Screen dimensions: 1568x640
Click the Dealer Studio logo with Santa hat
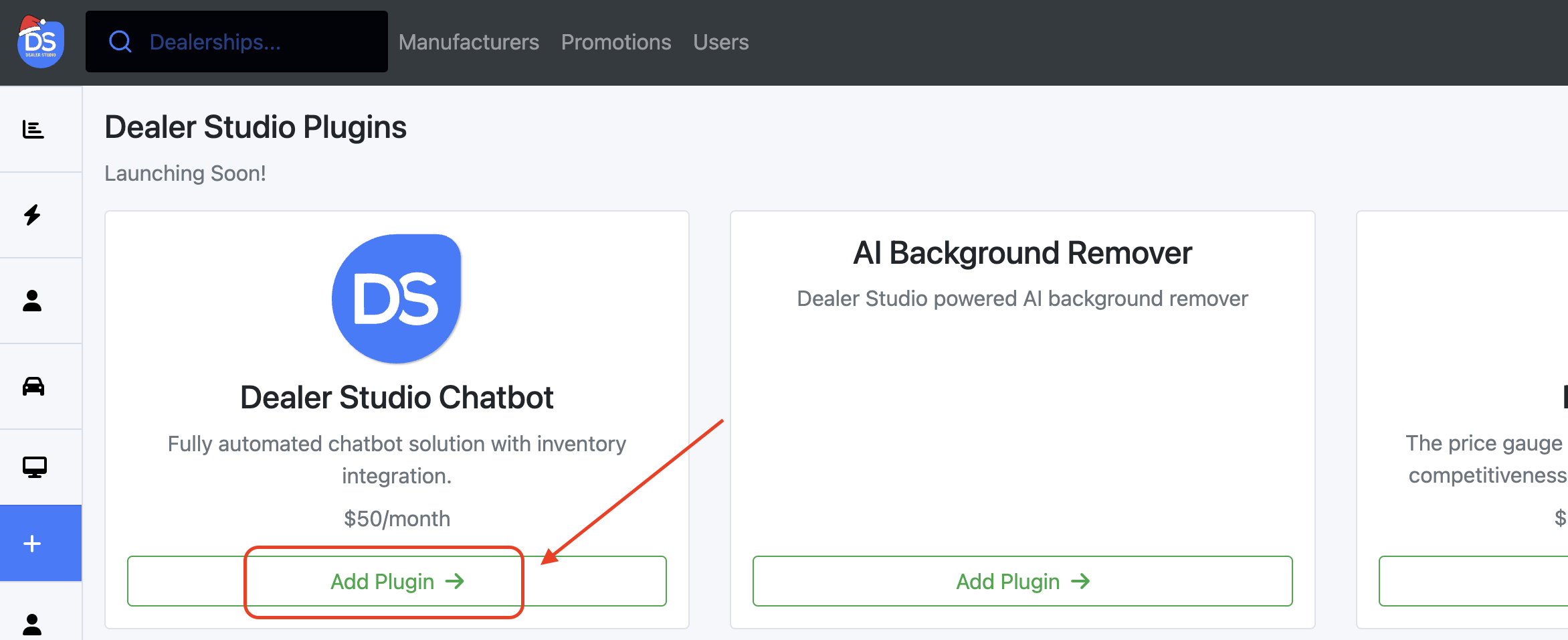pyautogui.click(x=40, y=42)
